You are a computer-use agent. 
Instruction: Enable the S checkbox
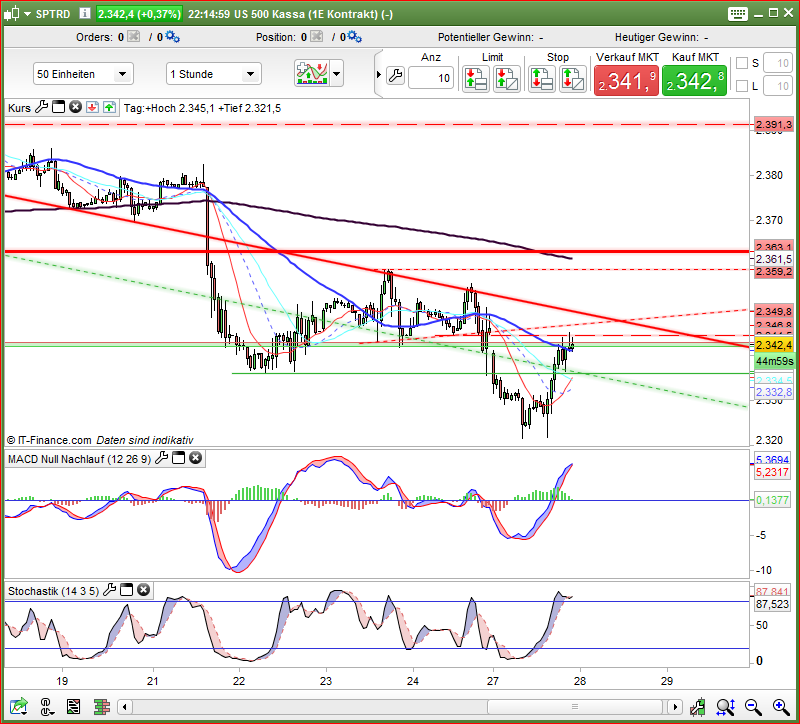742,63
